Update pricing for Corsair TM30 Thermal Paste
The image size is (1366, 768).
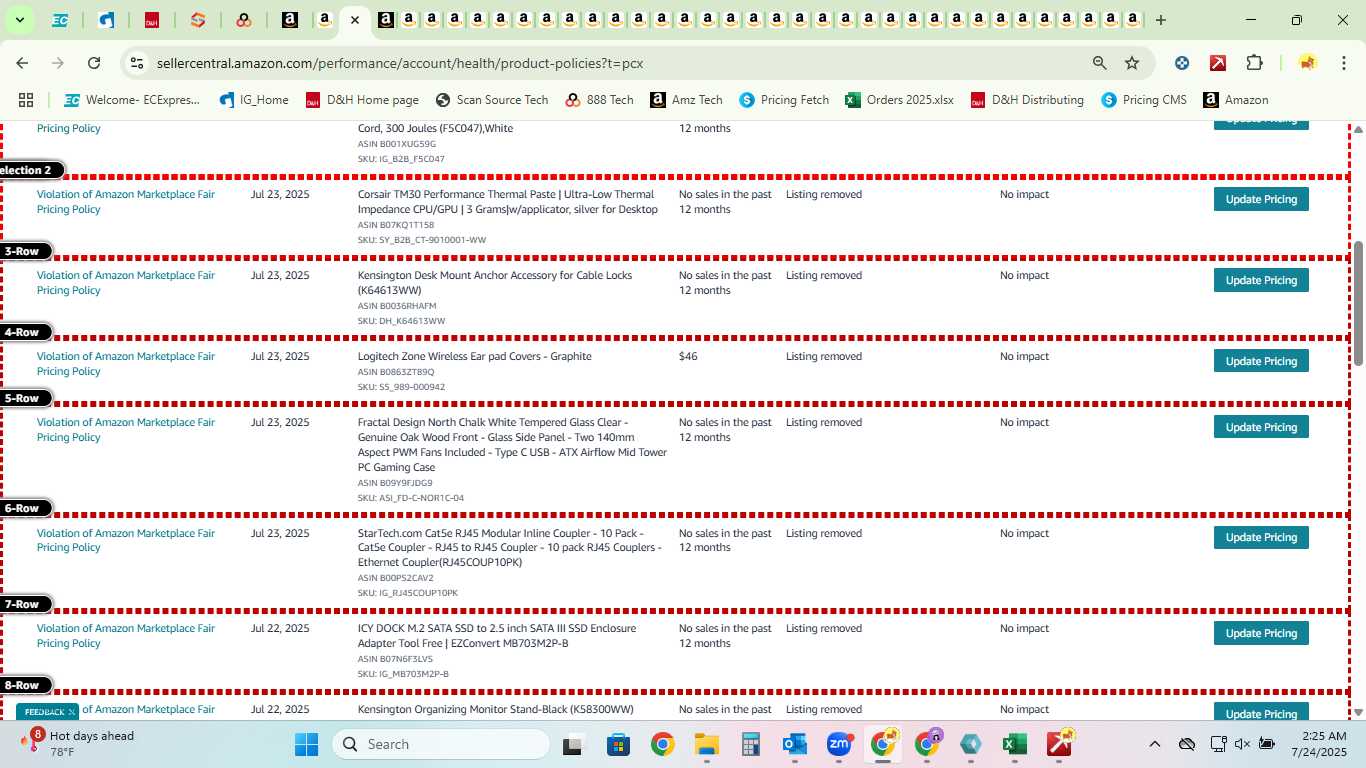tap(1261, 199)
